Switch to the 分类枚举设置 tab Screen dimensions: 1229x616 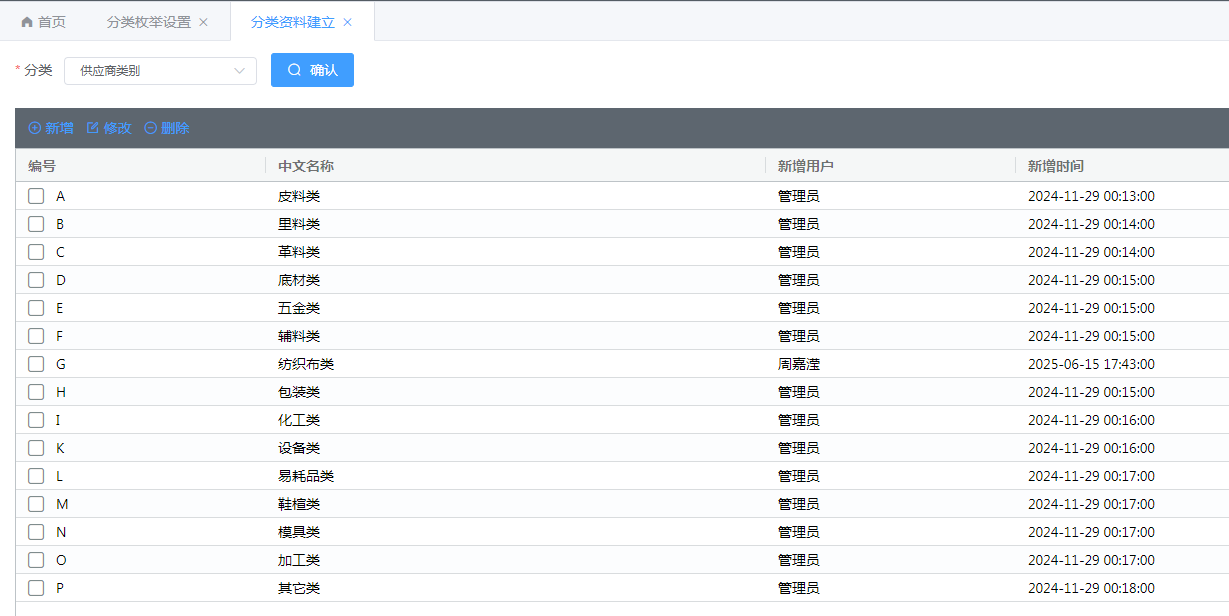[x=148, y=22]
